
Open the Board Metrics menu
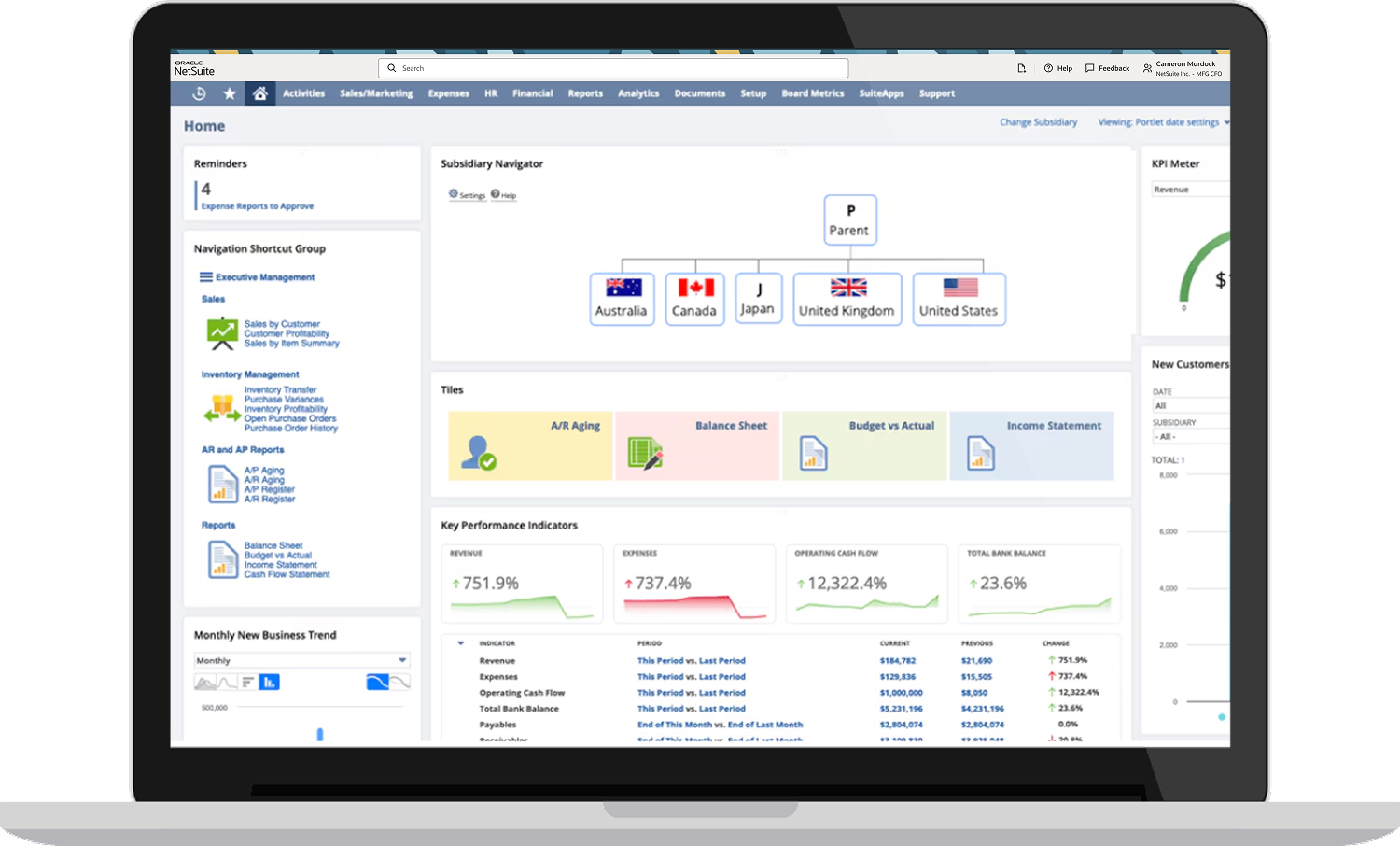(813, 93)
